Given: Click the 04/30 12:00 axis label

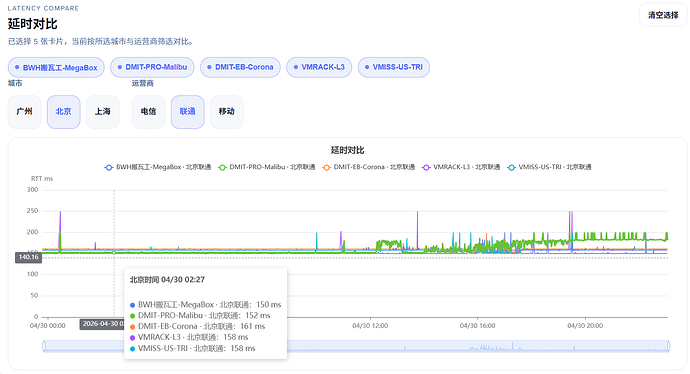Looking at the screenshot, I should (370, 326).
